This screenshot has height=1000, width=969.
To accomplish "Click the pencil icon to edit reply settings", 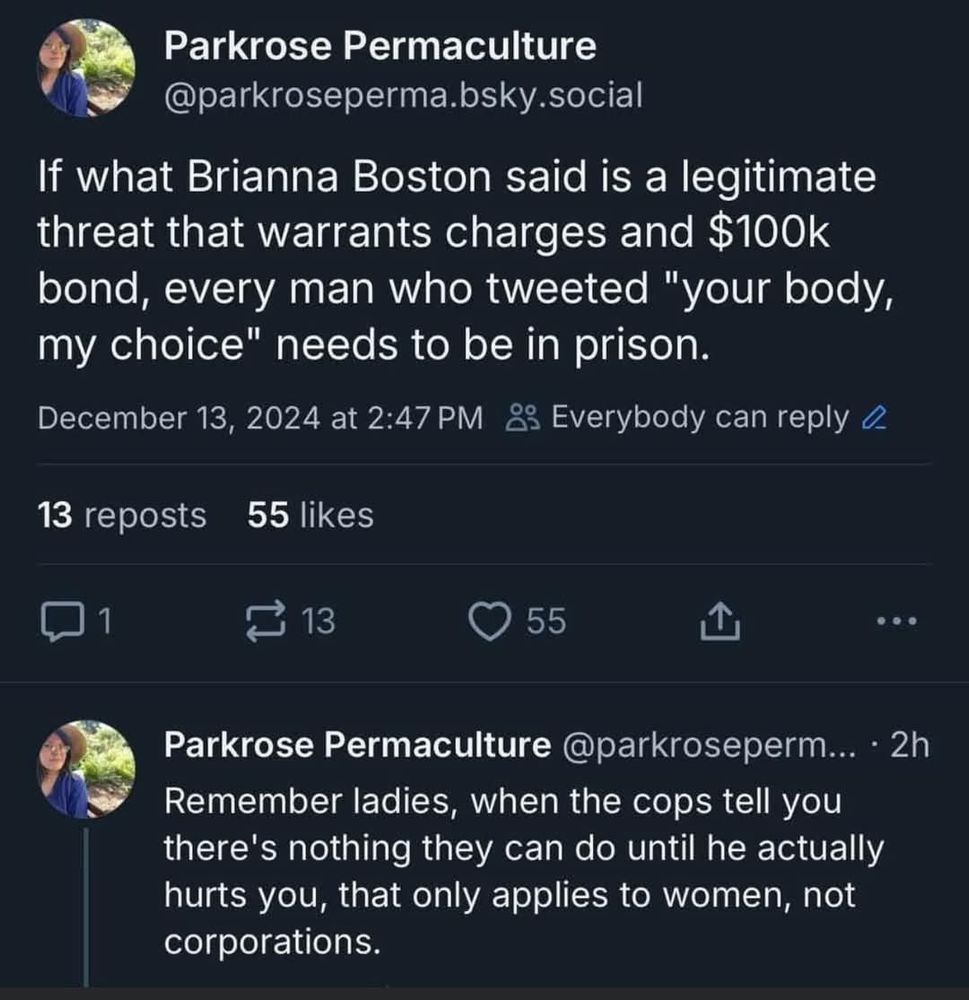I will tap(874, 418).
